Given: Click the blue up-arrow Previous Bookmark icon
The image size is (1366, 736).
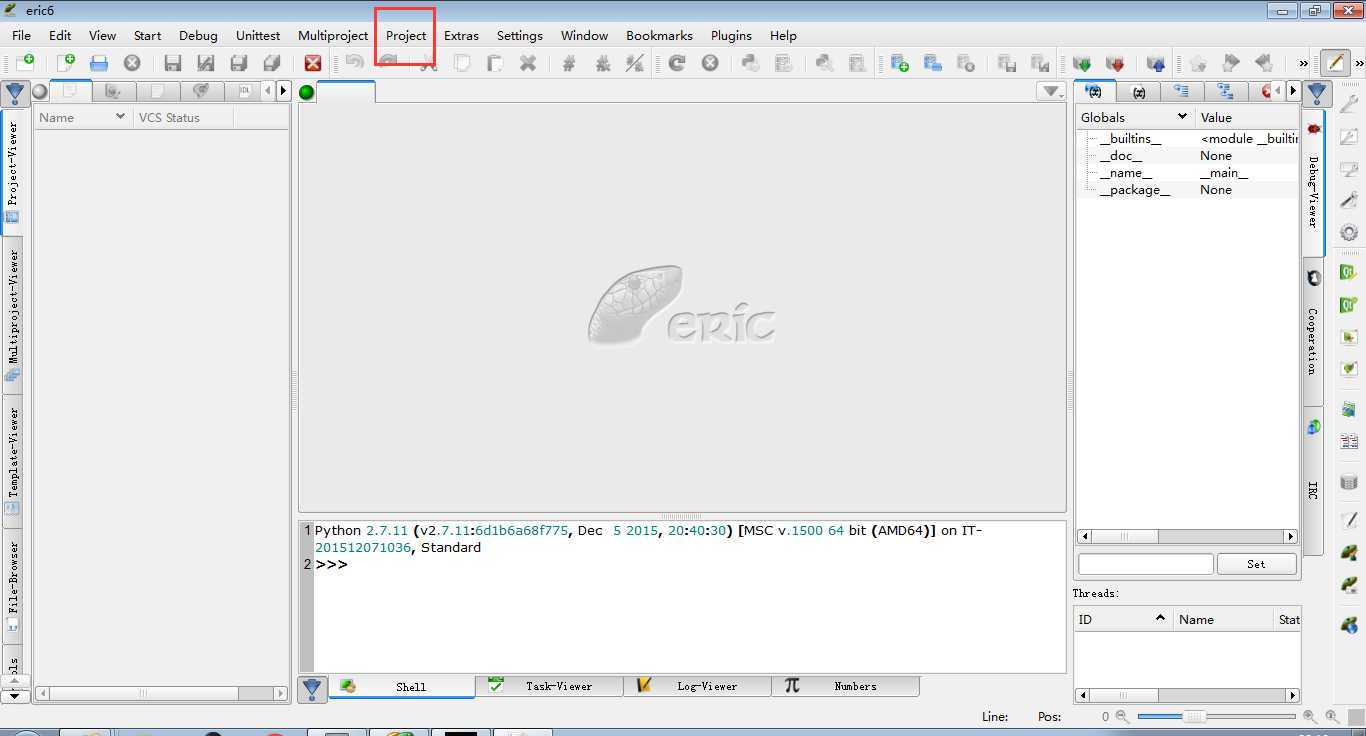Looking at the screenshot, I should click(x=1156, y=63).
